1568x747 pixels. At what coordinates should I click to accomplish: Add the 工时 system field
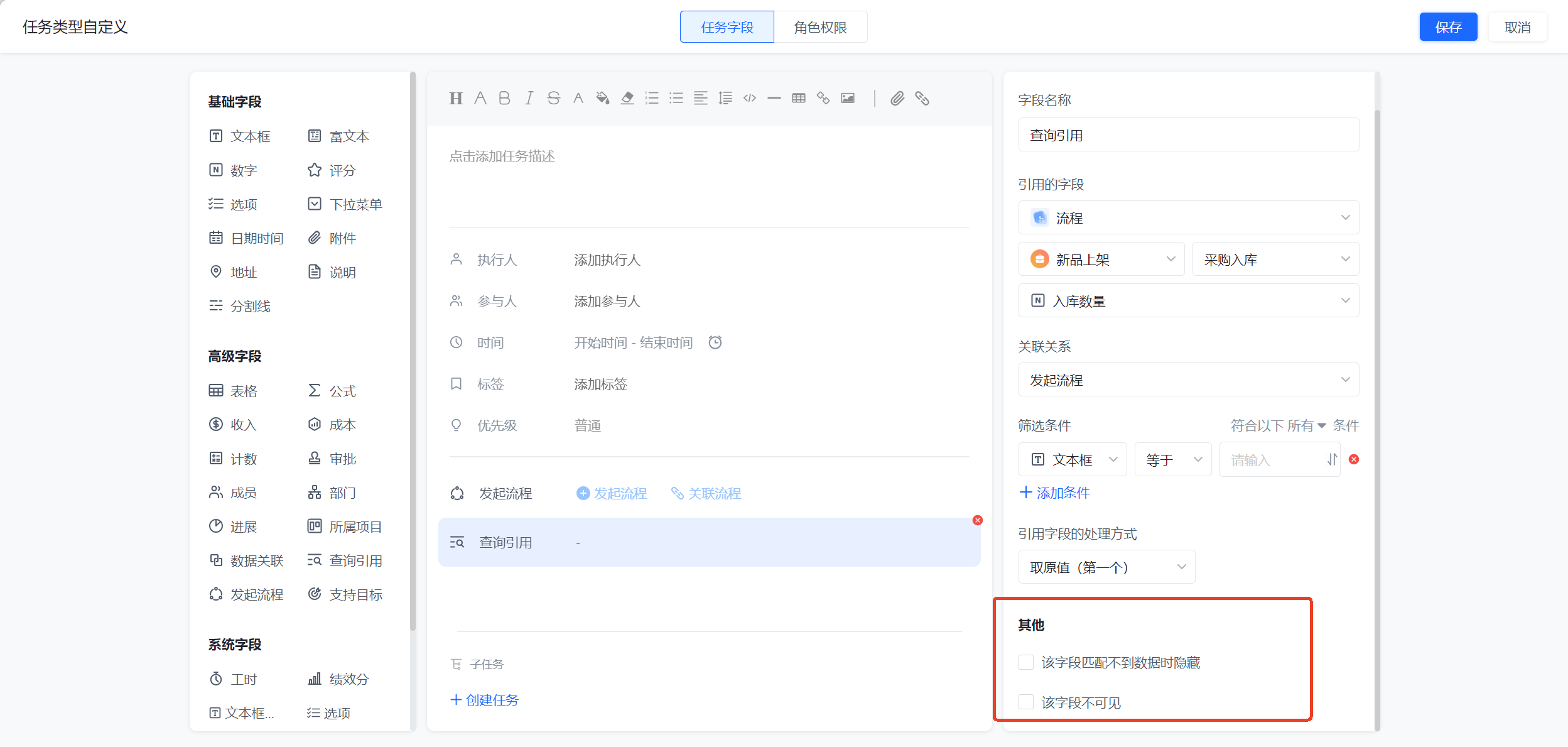[x=233, y=679]
